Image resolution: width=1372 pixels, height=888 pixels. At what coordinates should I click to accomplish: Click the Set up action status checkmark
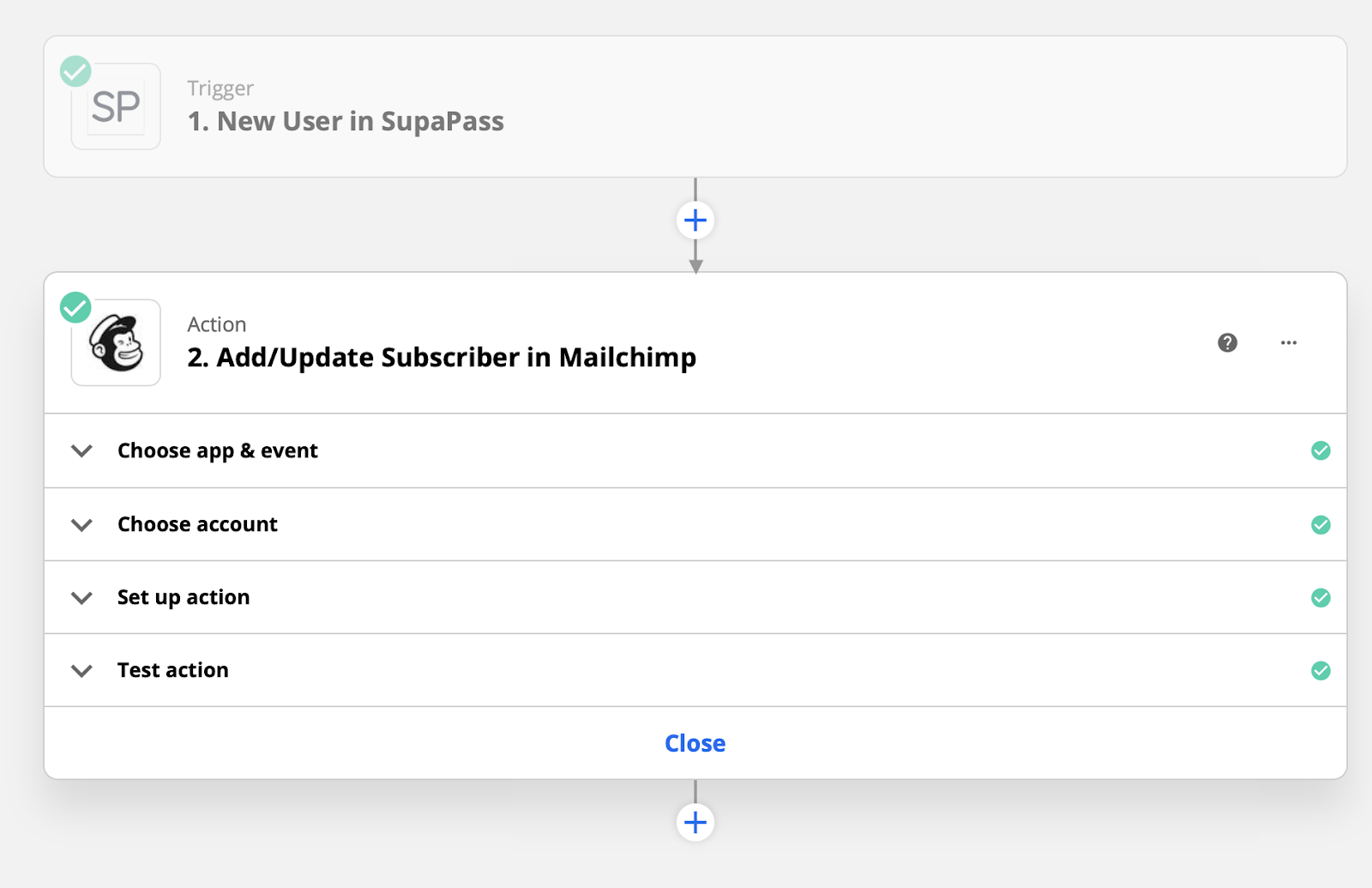1321,597
